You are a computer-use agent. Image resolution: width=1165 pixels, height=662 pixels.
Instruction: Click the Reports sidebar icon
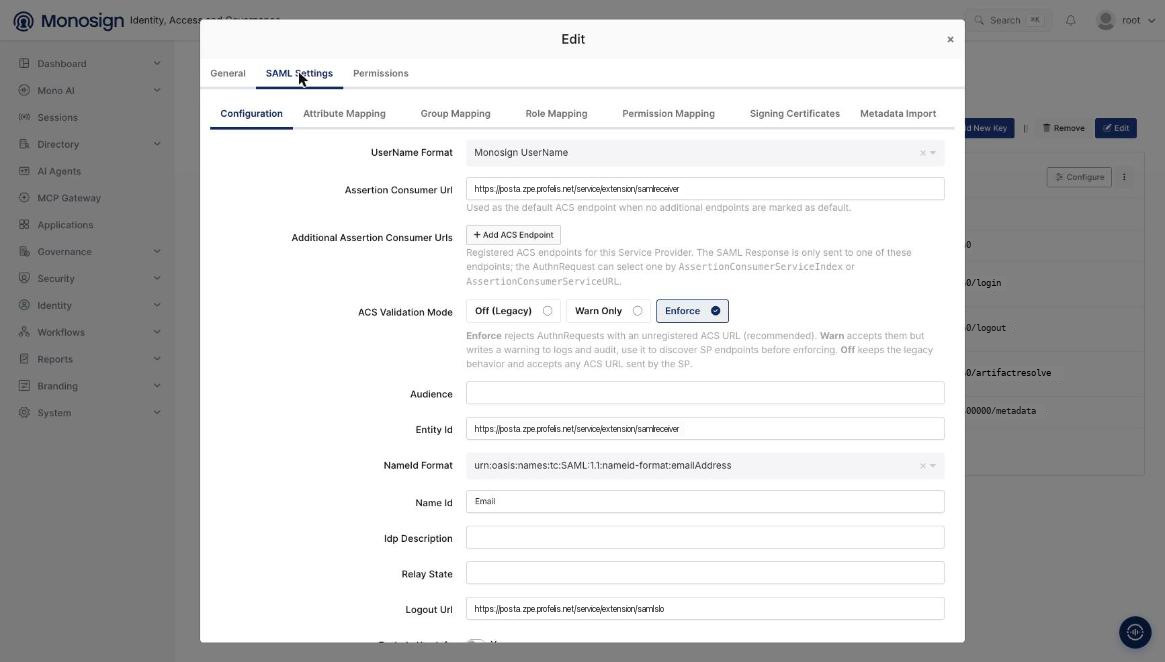[25, 358]
